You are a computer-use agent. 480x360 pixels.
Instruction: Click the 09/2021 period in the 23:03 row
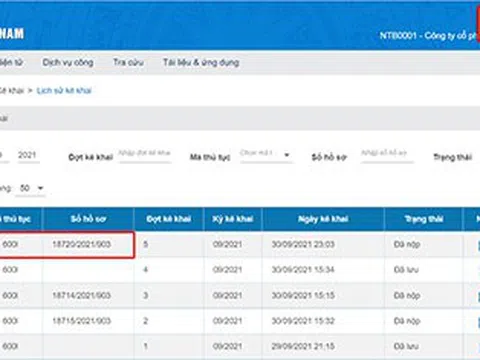click(x=227, y=244)
